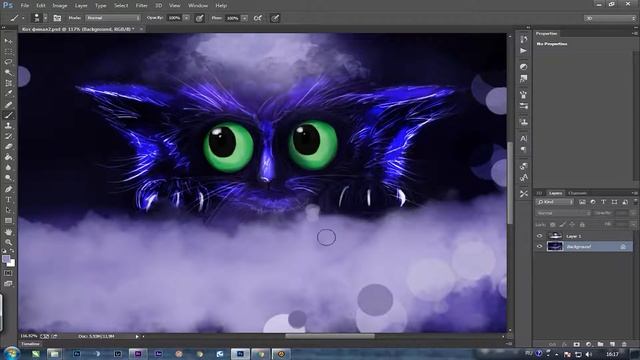
Task: Toggle pressure for opacity button
Action: coord(200,18)
